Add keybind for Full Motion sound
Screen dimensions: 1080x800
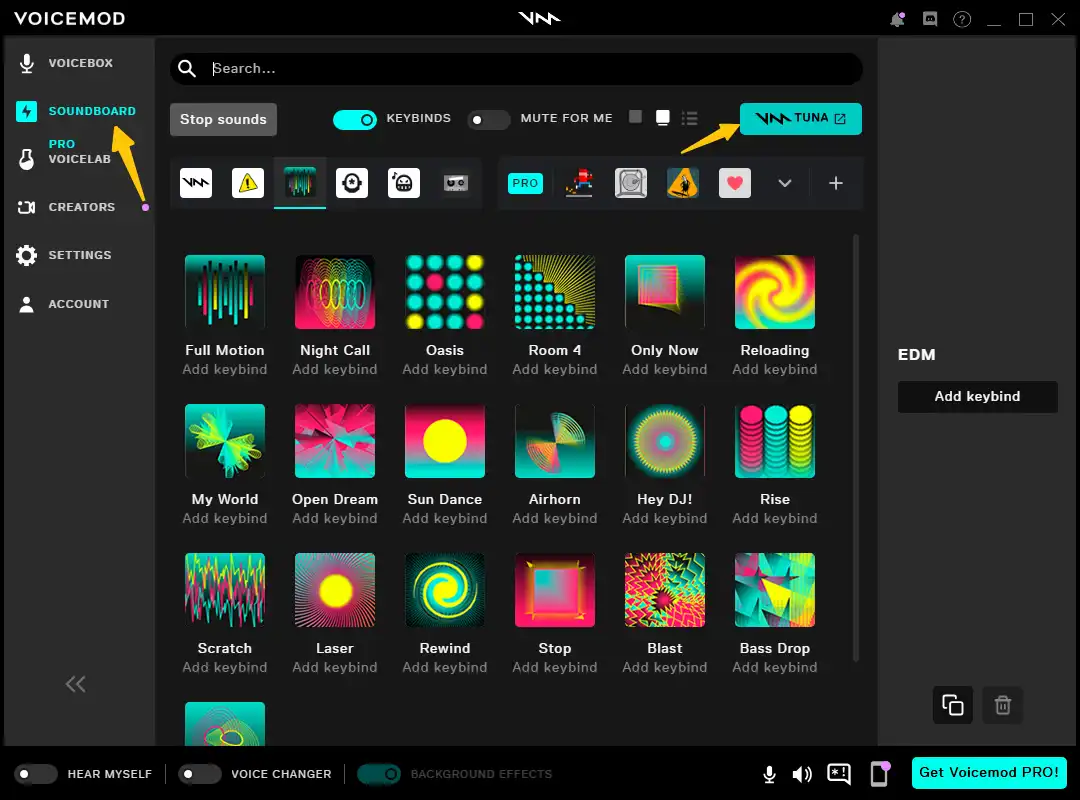[225, 369]
